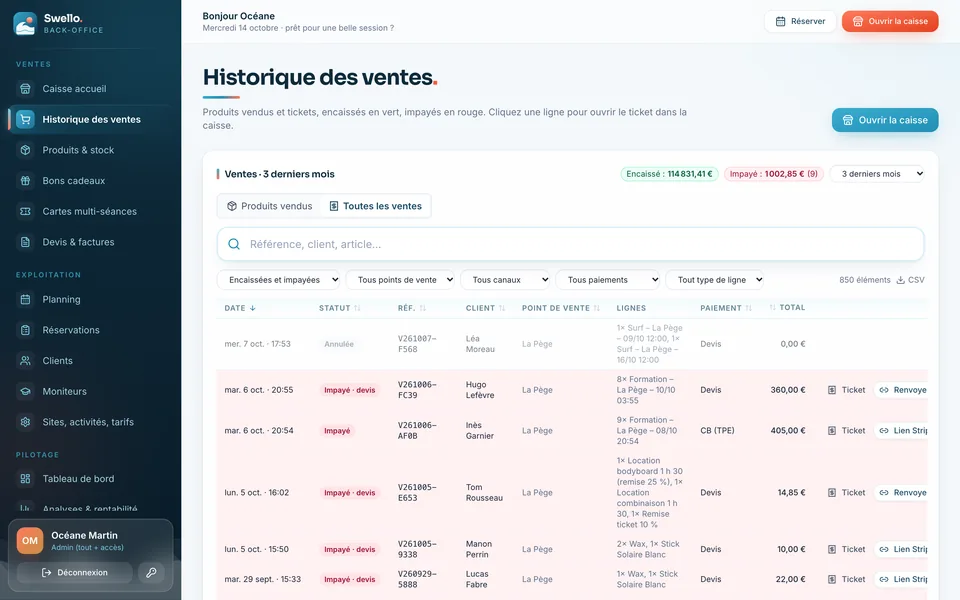
Task: Sort table by STATUT column
Action: tap(340, 308)
